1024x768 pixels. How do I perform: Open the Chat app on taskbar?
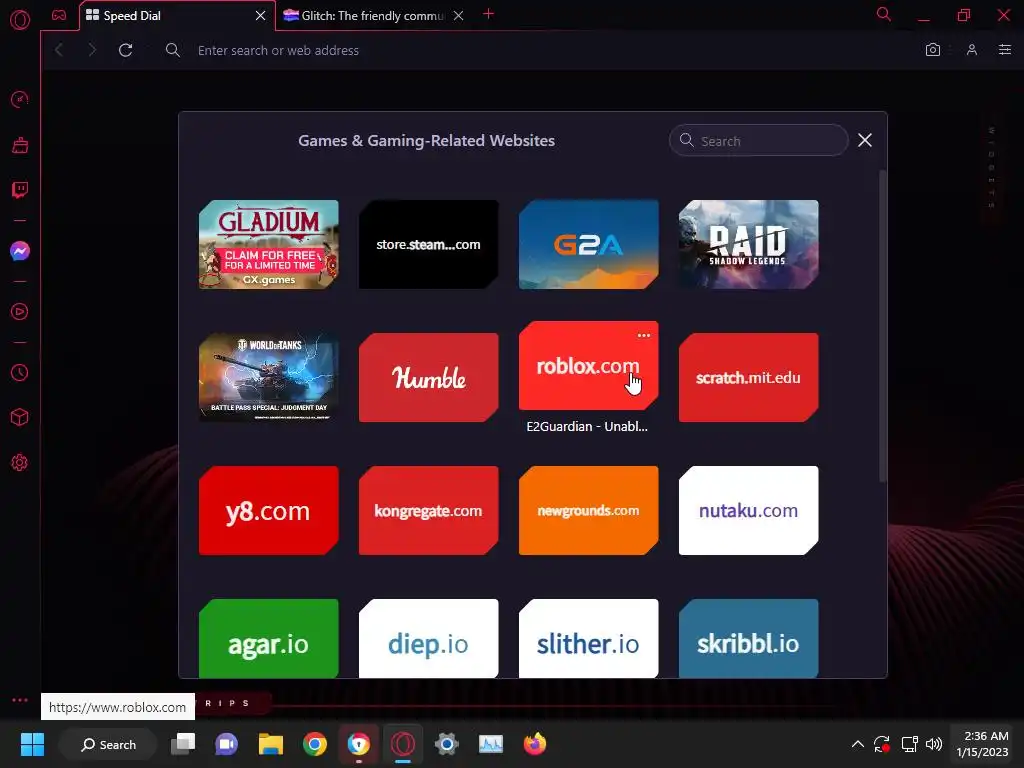227,744
